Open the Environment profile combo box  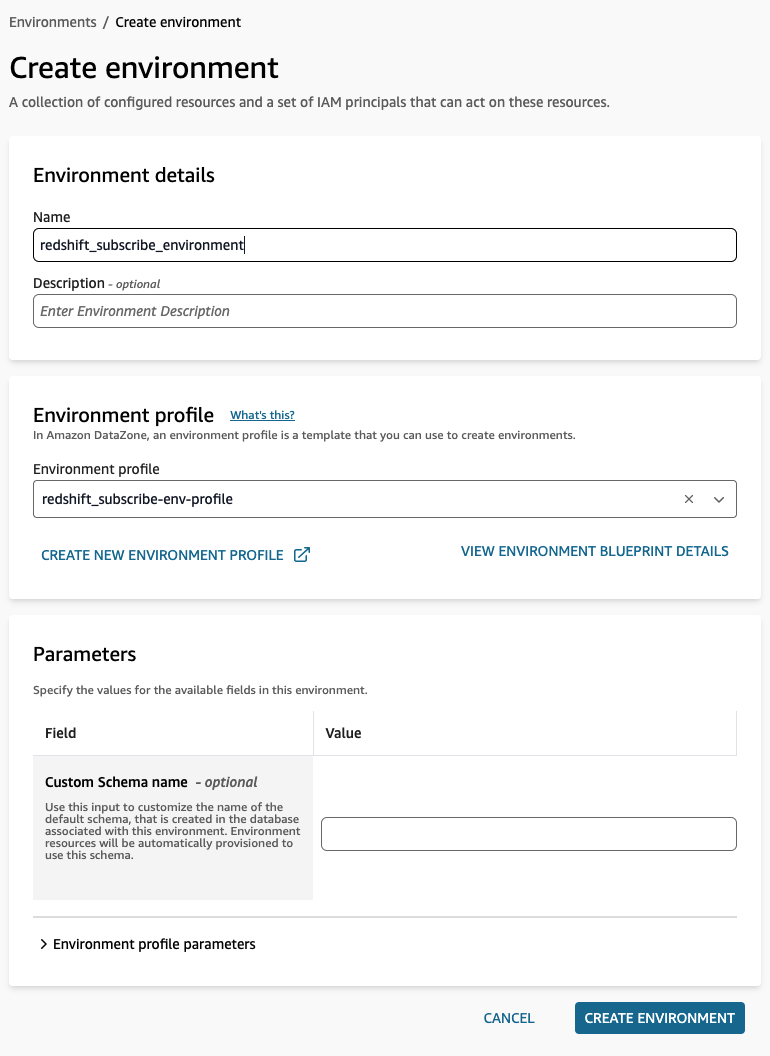point(350,499)
